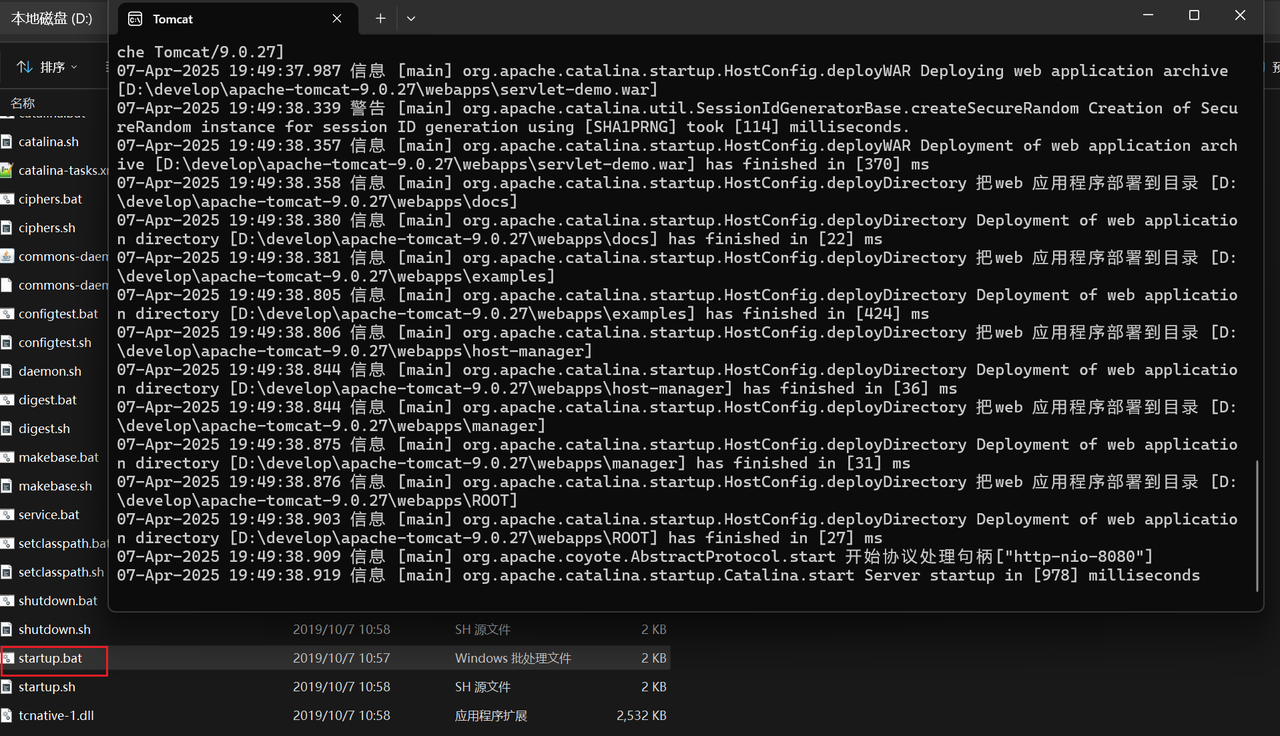
Task: Click the 2 KB size in startup.sh row
Action: pyautogui.click(x=653, y=687)
